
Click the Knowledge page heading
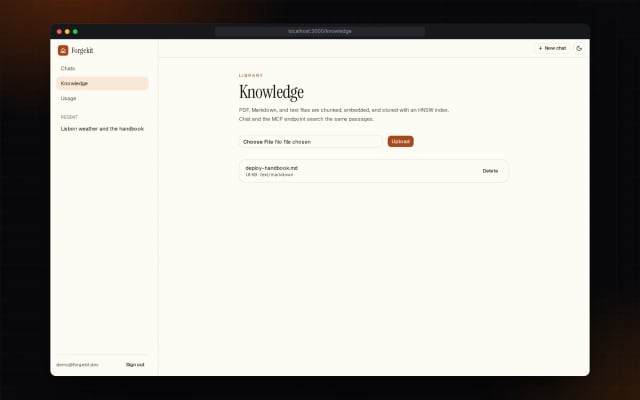click(271, 91)
